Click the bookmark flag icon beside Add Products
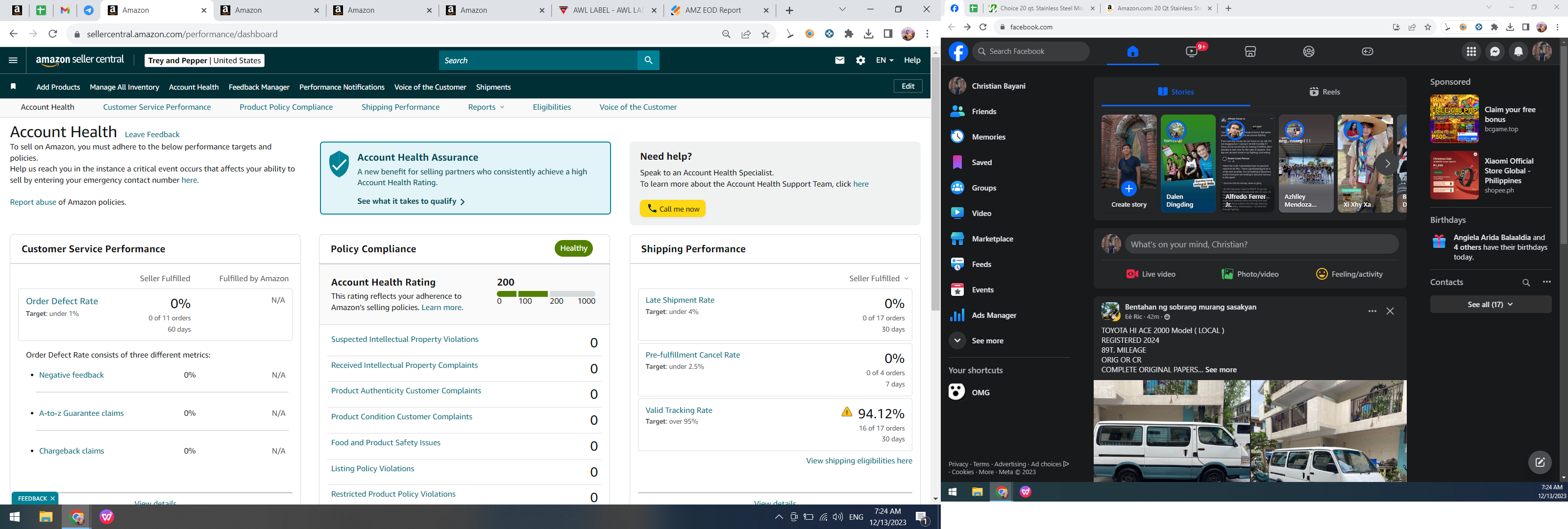 [13, 87]
